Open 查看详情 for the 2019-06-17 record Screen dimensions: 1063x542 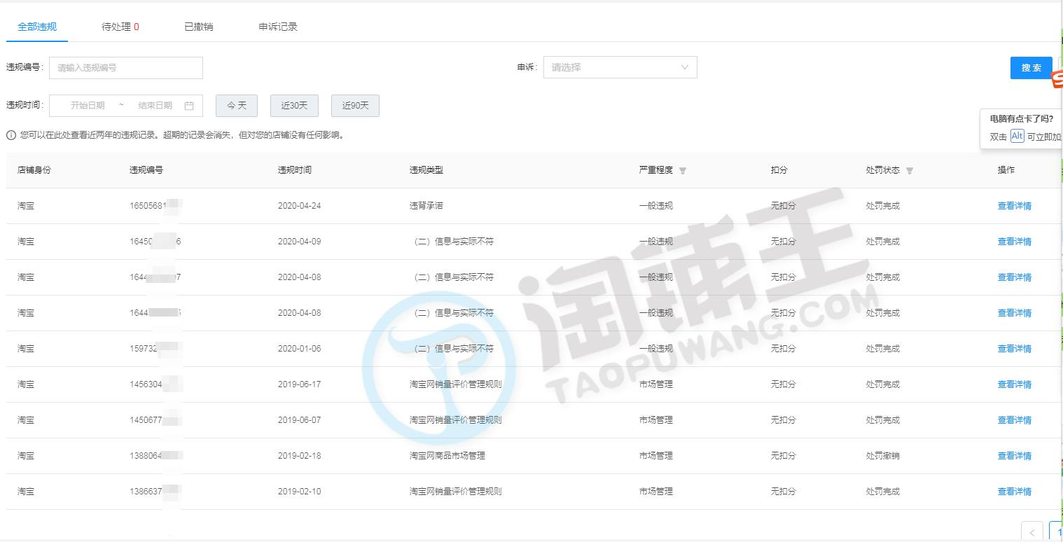tap(1013, 385)
